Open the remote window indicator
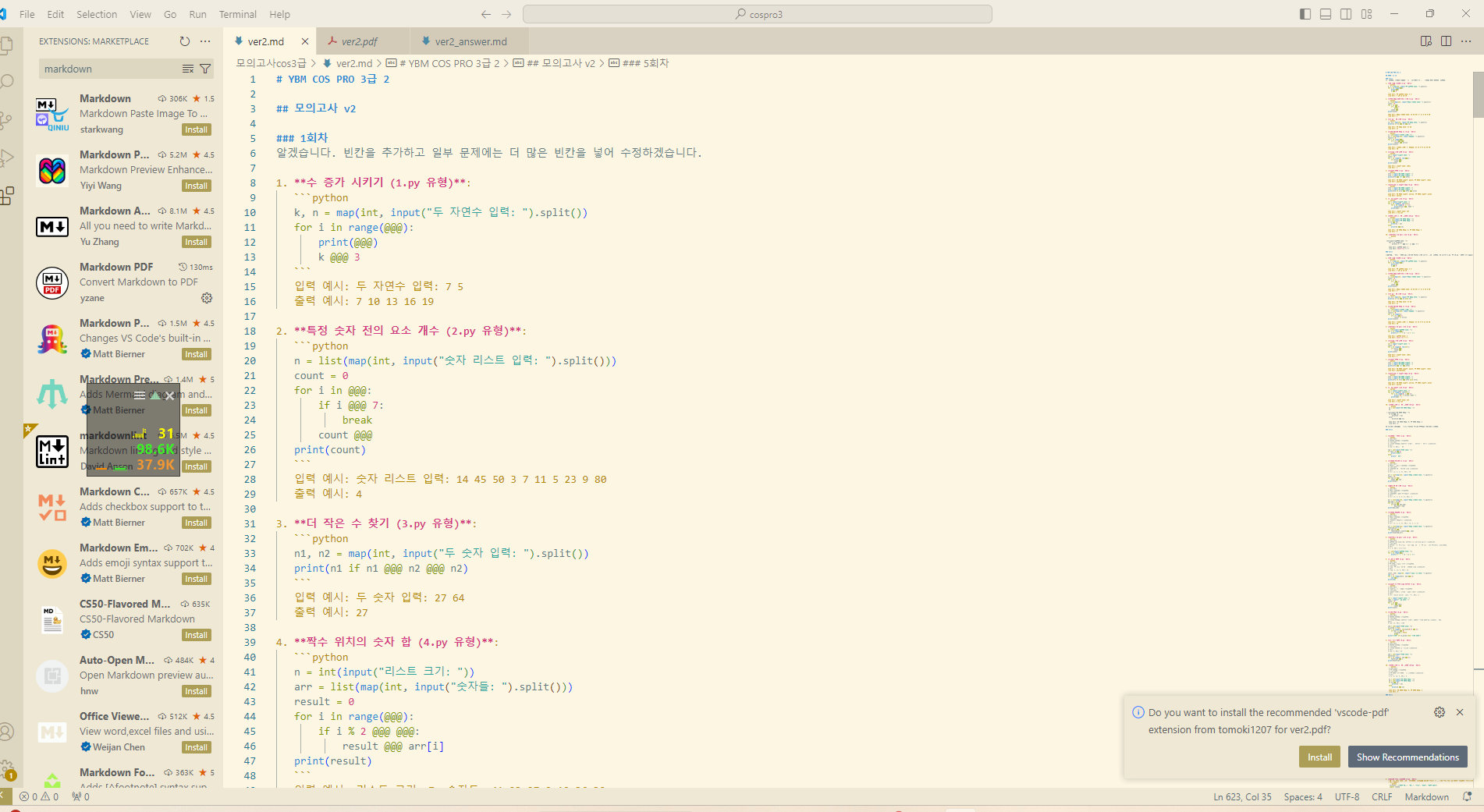This screenshot has height=812, width=1484. coord(5,796)
